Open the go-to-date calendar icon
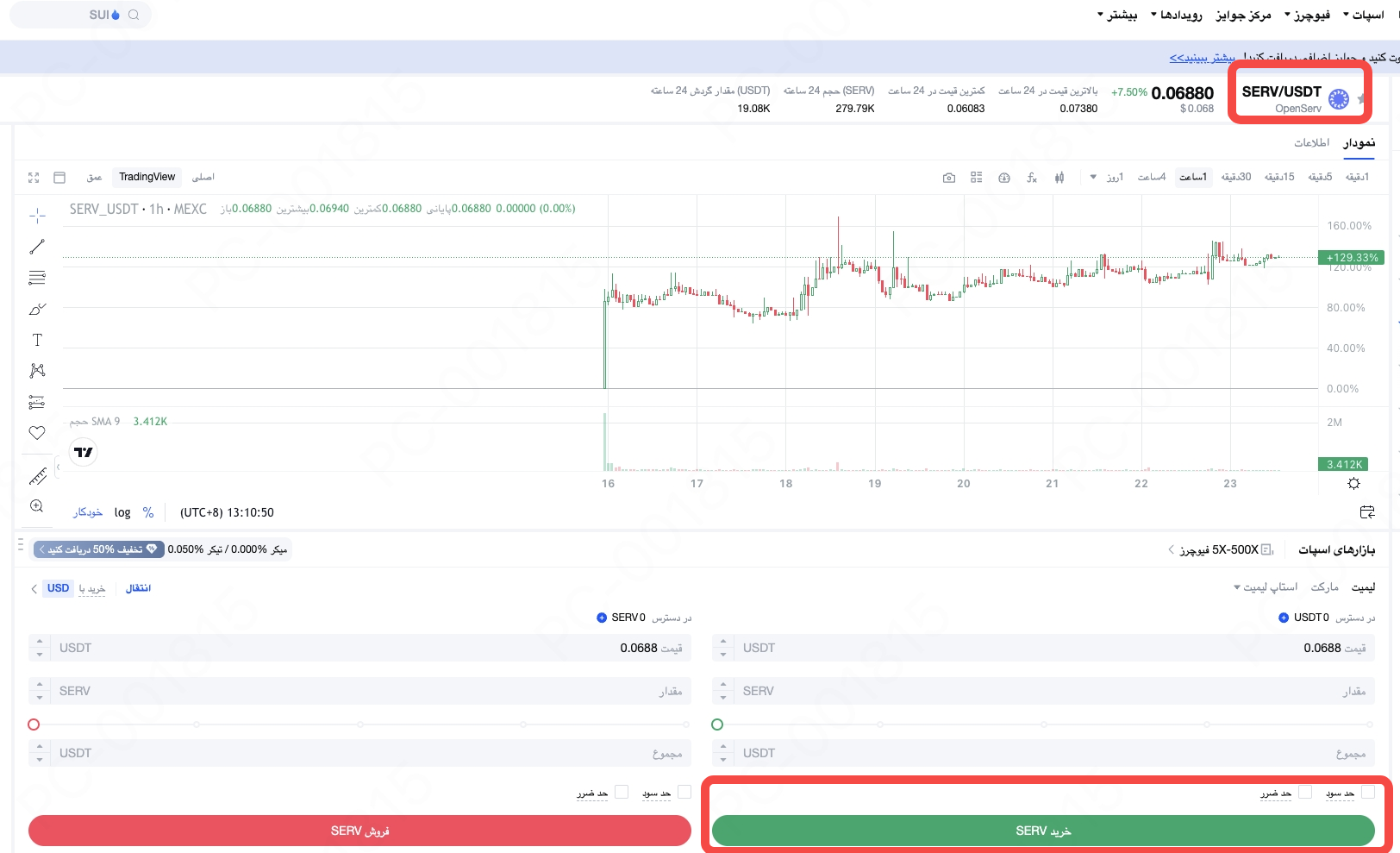 pos(1367,512)
